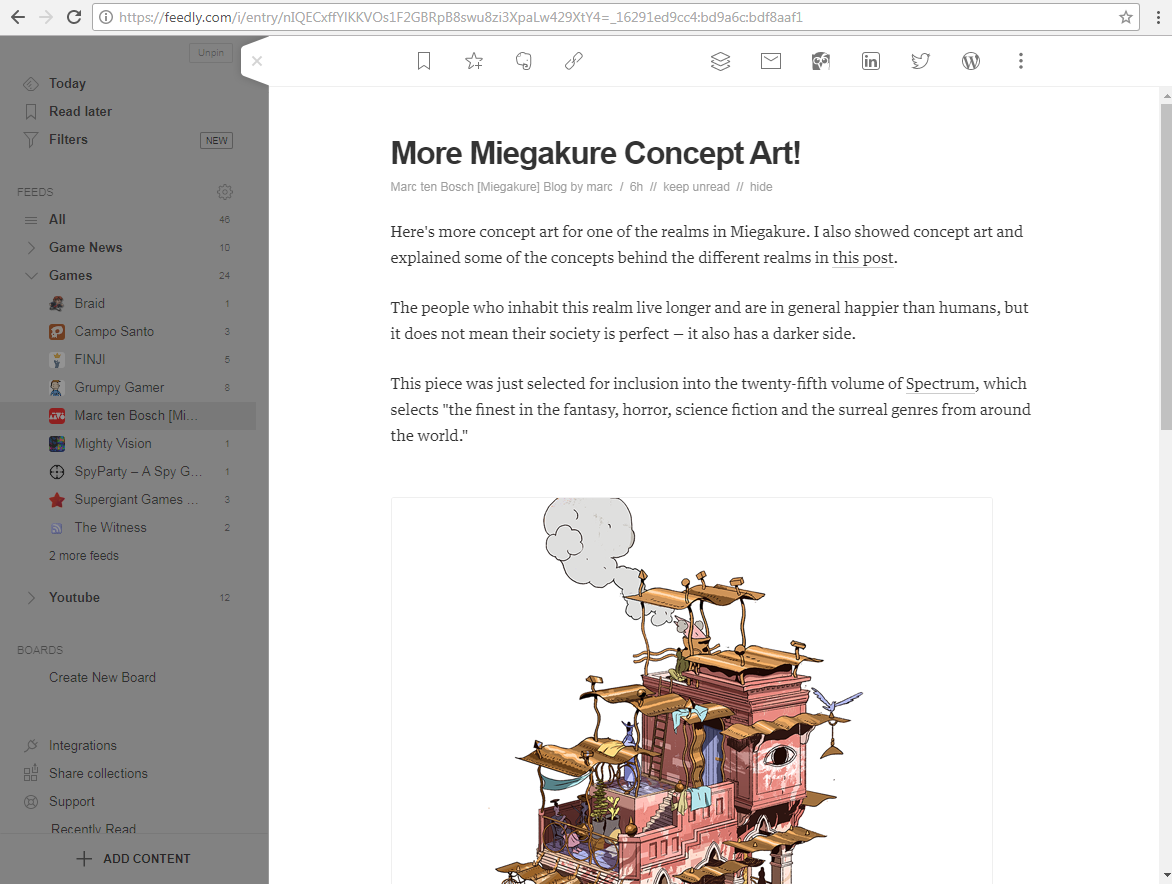Bookmark this page with the browser star

[x=1126, y=17]
